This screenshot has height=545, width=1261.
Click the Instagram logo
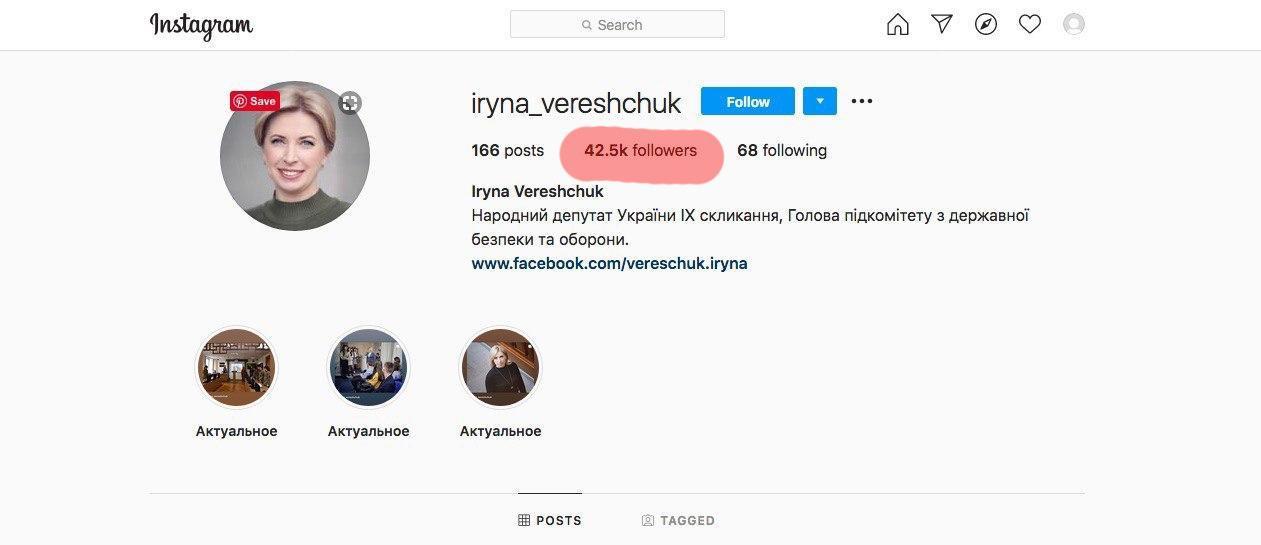201,25
